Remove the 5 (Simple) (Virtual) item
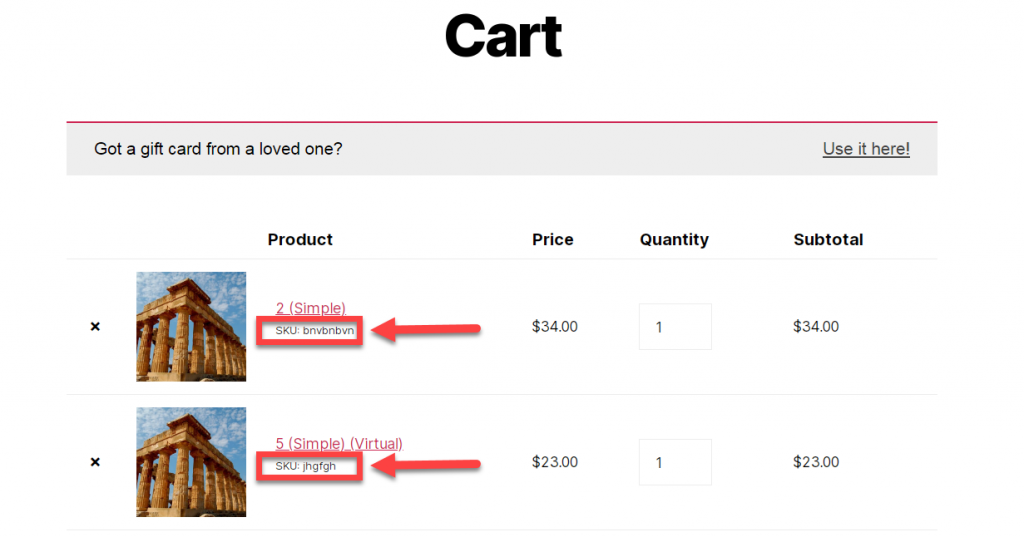1024x537 pixels. [95, 463]
